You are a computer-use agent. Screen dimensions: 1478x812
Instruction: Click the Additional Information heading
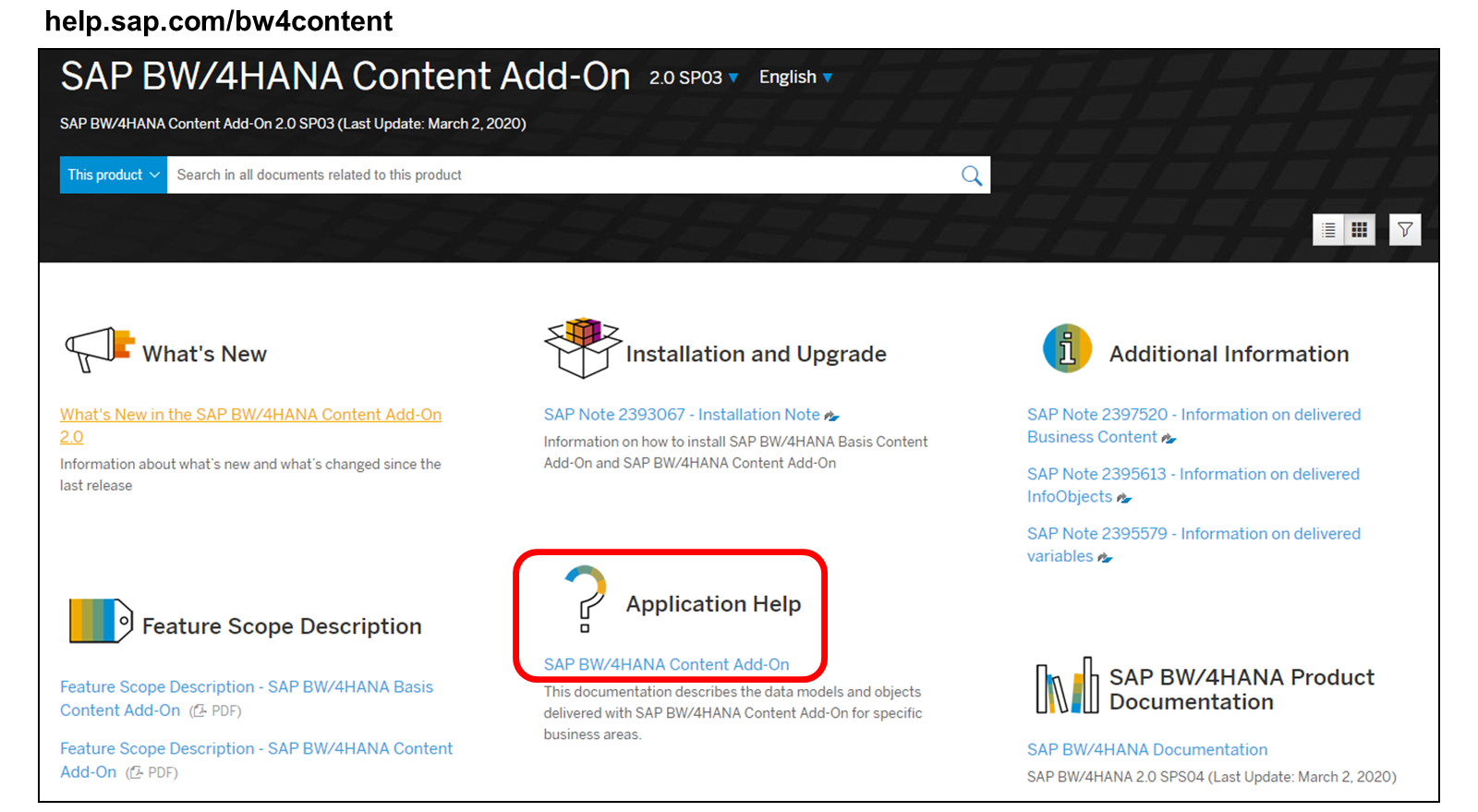point(1229,354)
